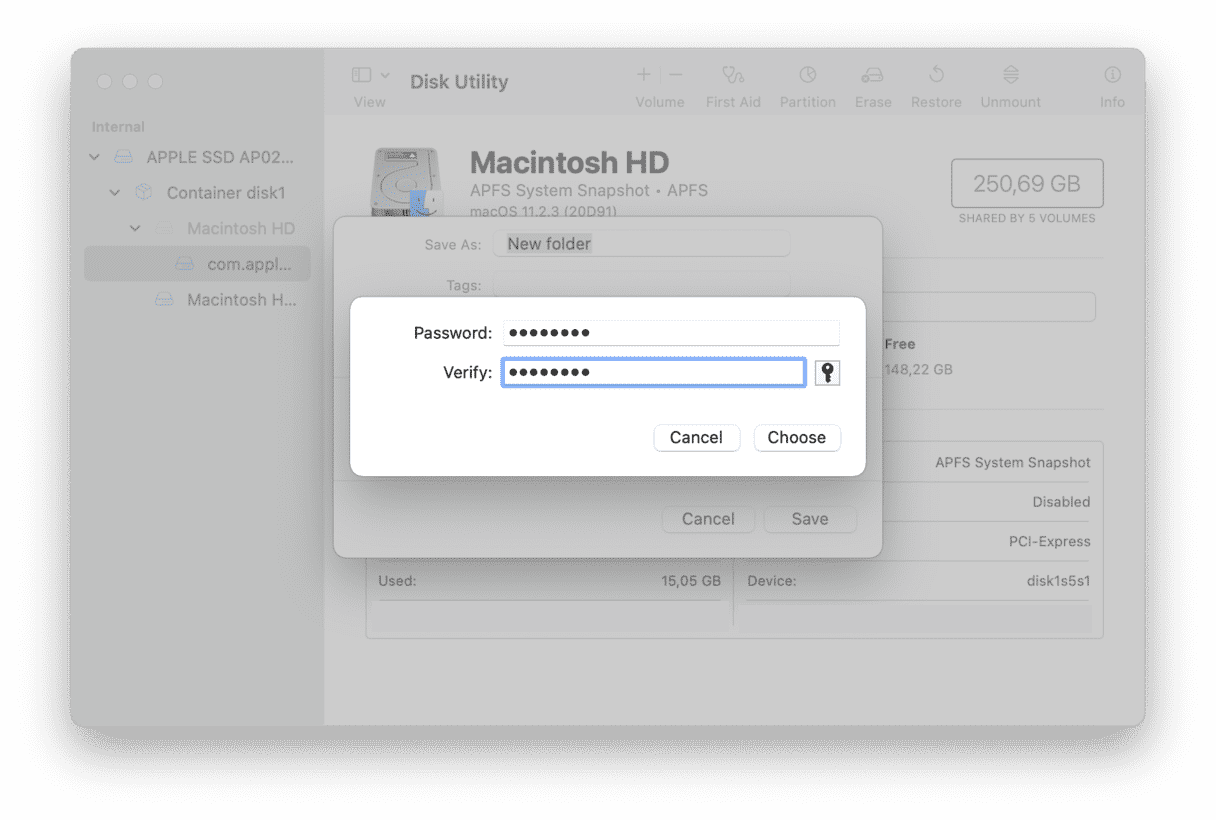Click the Save button in save sheet
Screen dimensions: 1216x820
click(809, 519)
